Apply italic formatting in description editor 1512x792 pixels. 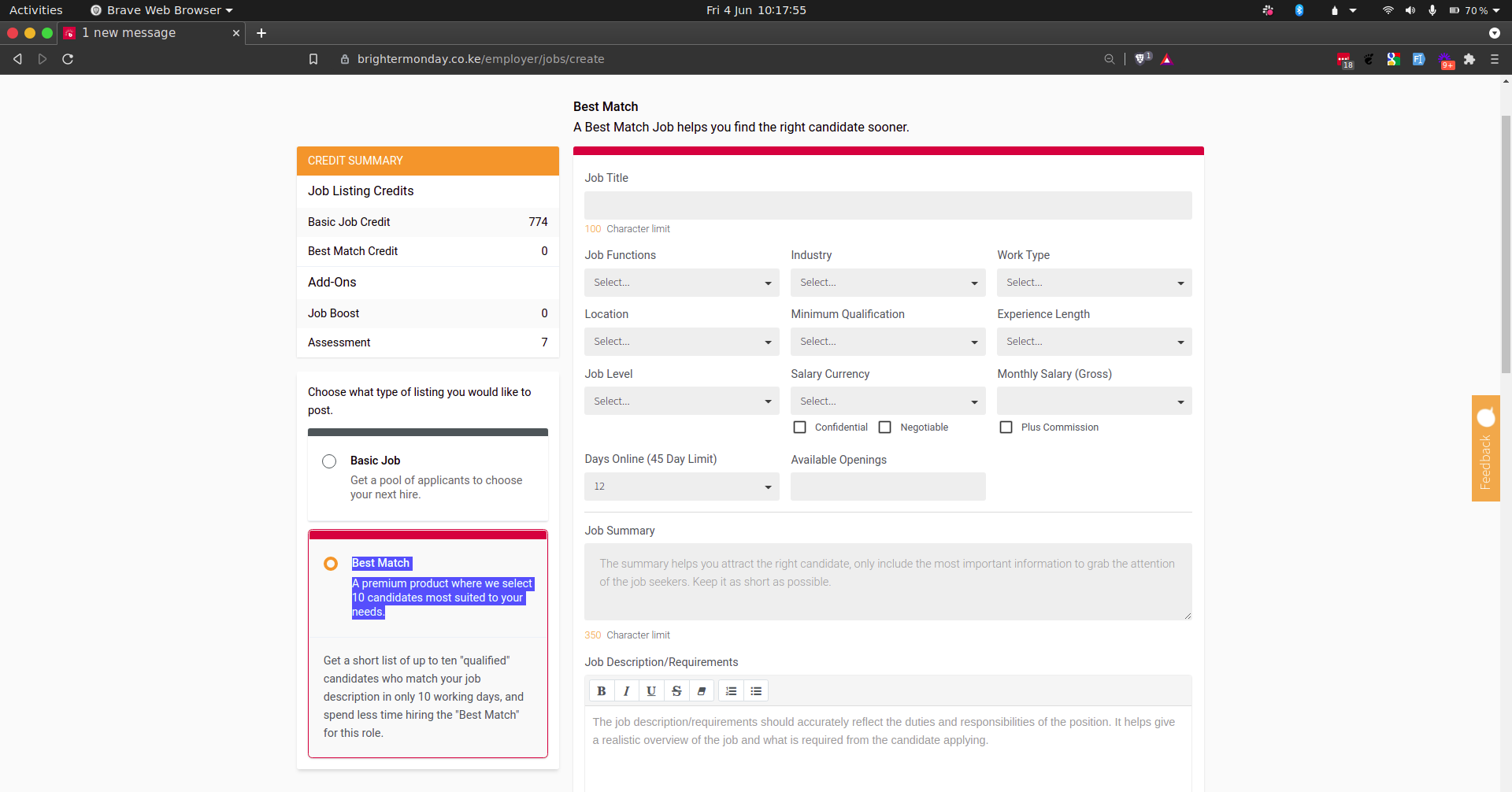click(626, 691)
